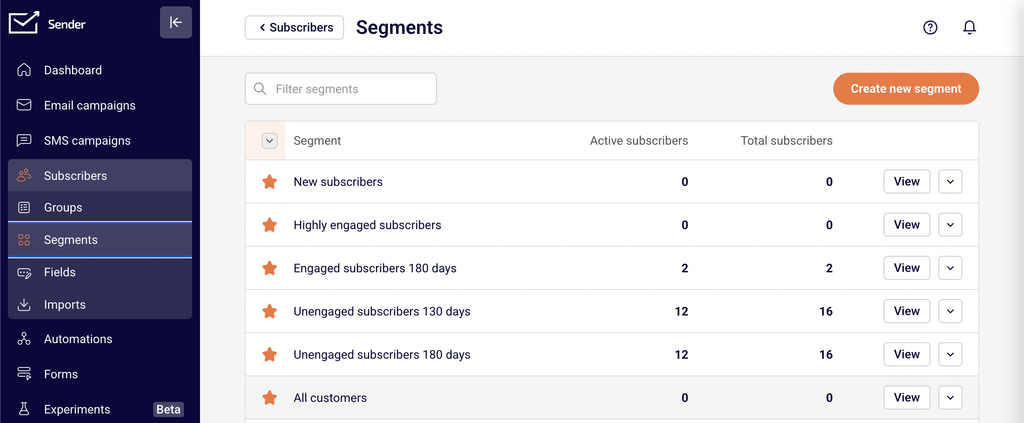Image resolution: width=1024 pixels, height=423 pixels.
Task: Toggle star for Highly engaged subscribers
Action: (x=269, y=225)
